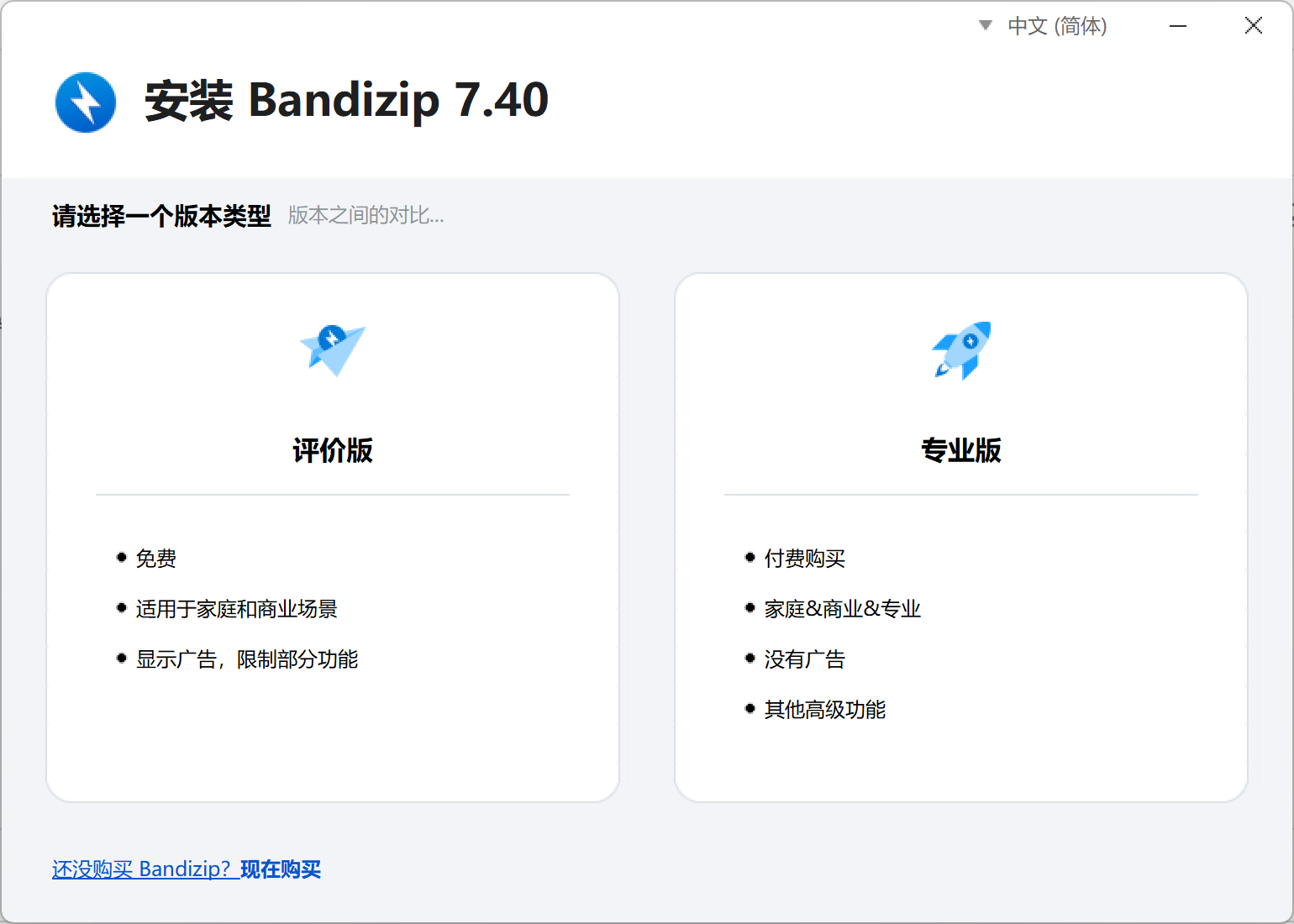Select the 评价版 edition card
This screenshot has width=1294, height=924.
point(333,536)
